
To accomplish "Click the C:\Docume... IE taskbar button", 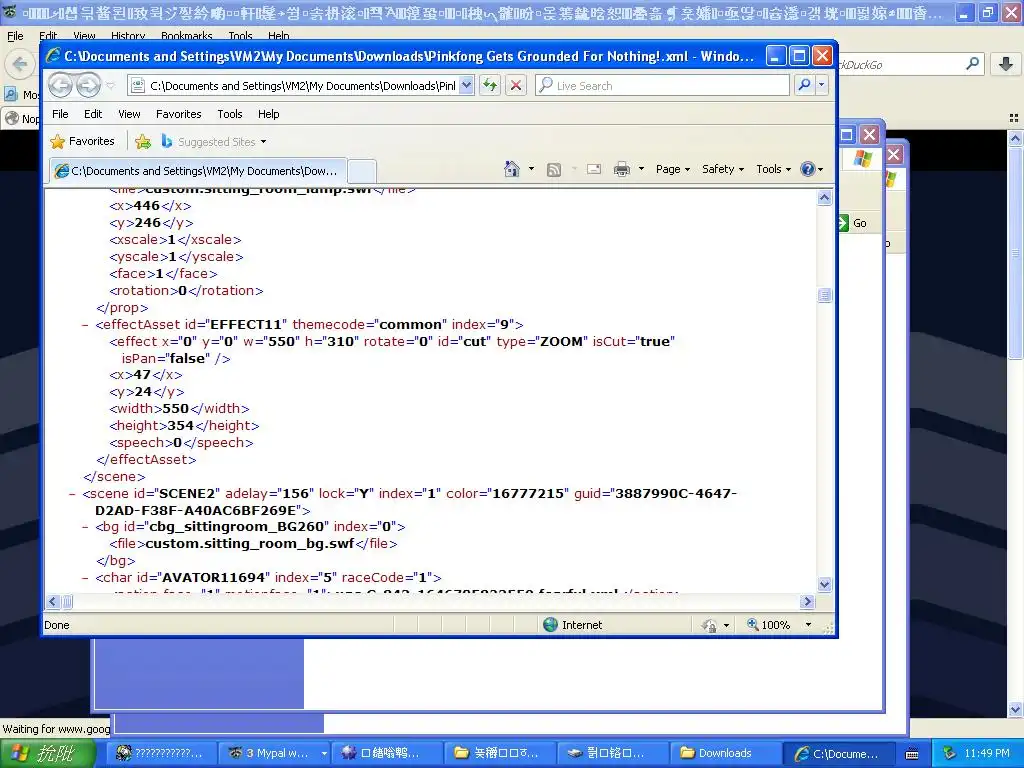I will click(x=837, y=753).
